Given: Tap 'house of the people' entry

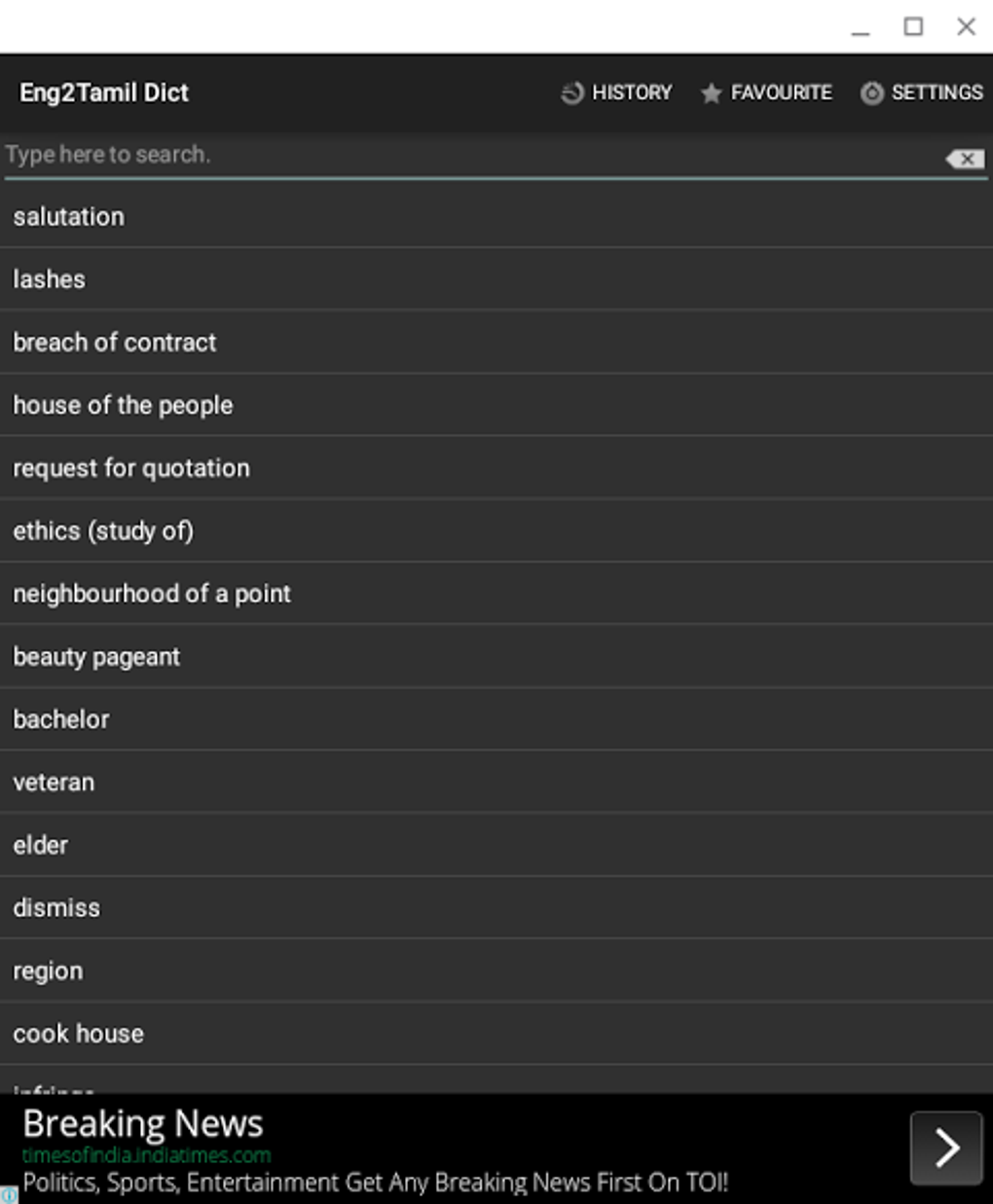Looking at the screenshot, I should (123, 405).
